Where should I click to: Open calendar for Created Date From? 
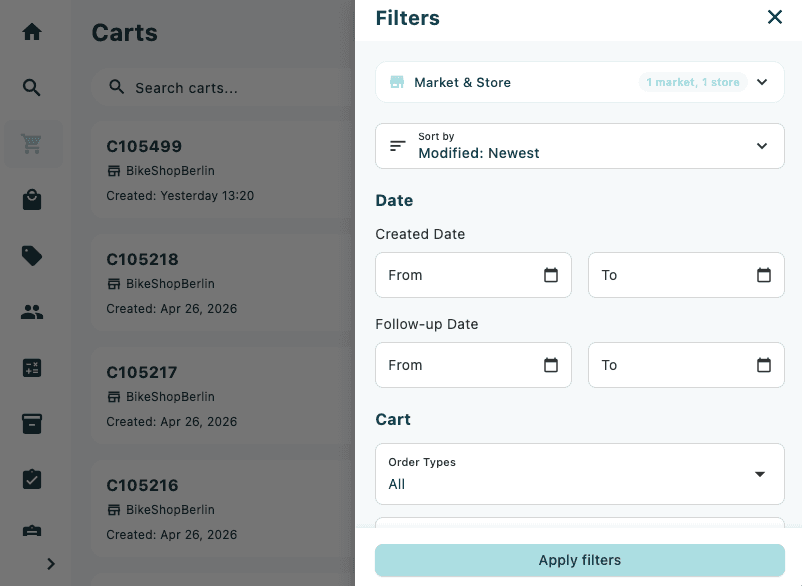[551, 275]
